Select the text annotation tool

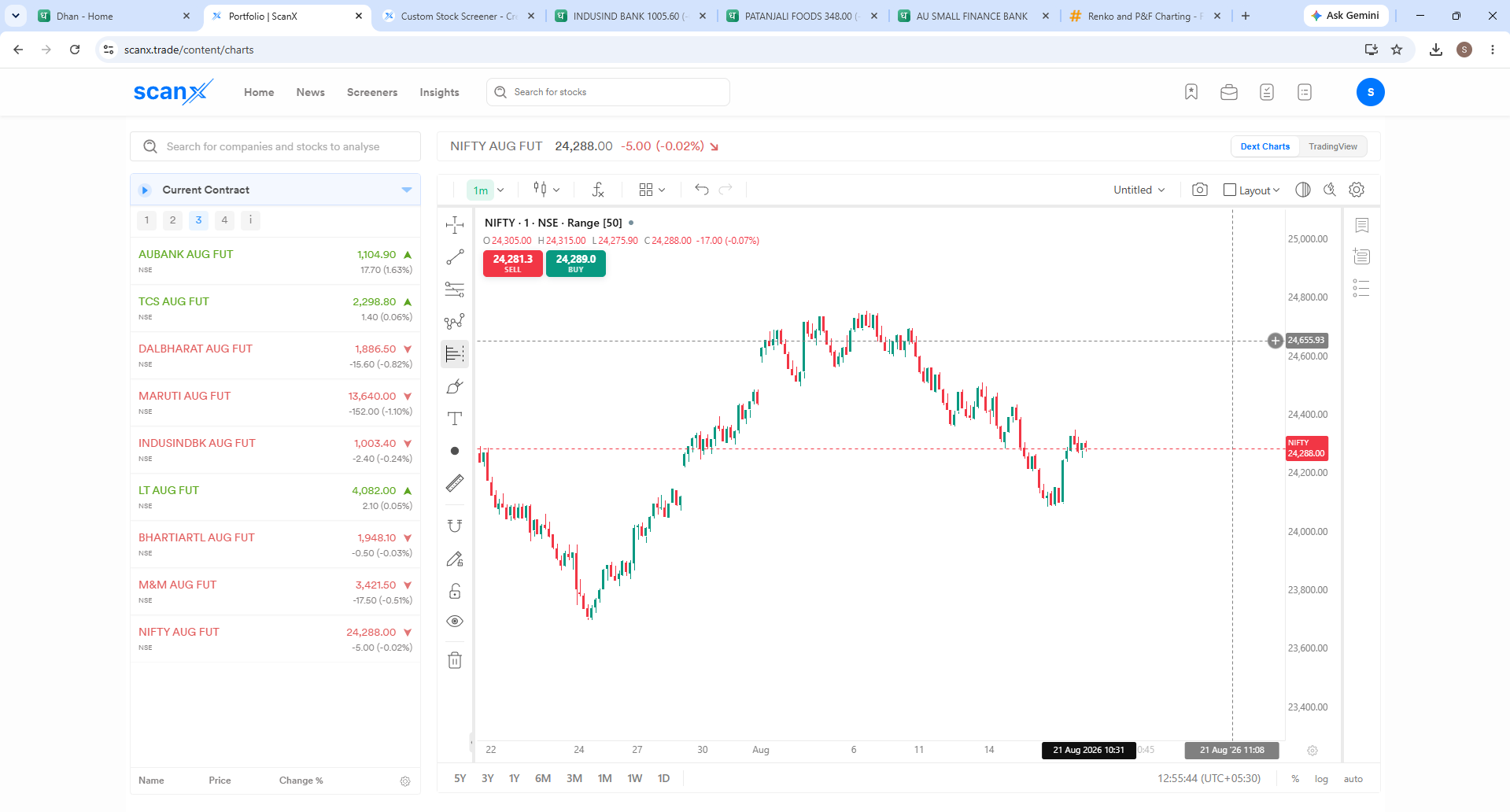click(455, 419)
